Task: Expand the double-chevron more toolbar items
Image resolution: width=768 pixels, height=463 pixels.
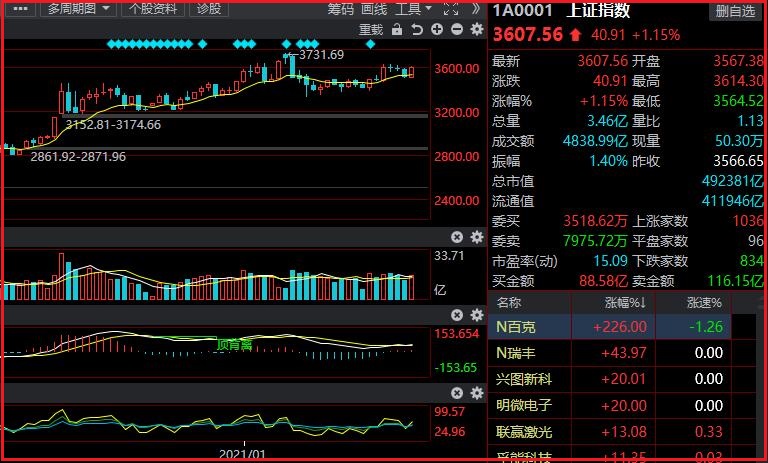Action: [x=476, y=9]
